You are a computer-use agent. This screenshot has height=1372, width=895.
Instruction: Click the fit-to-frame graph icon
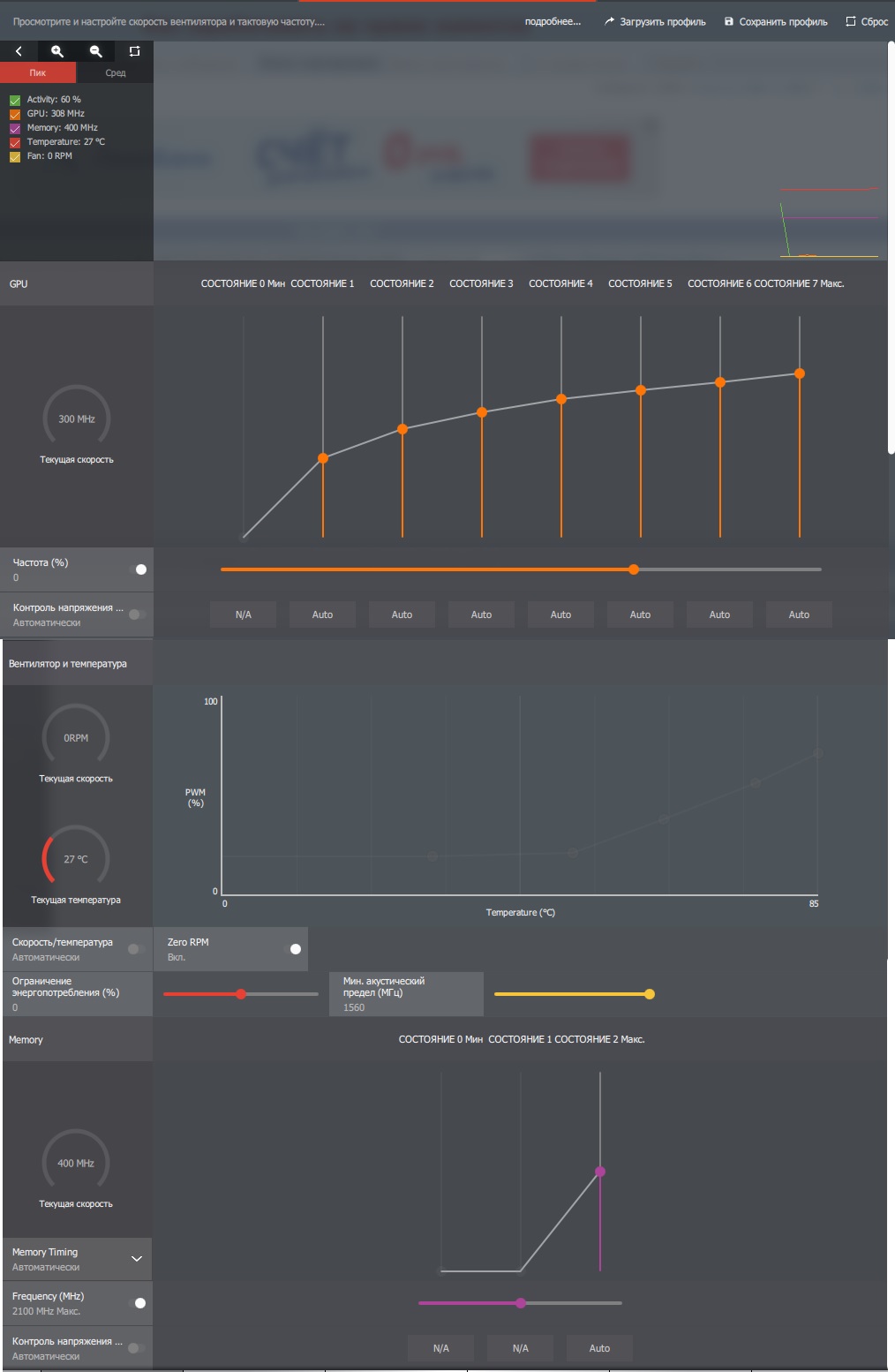pyautogui.click(x=134, y=51)
